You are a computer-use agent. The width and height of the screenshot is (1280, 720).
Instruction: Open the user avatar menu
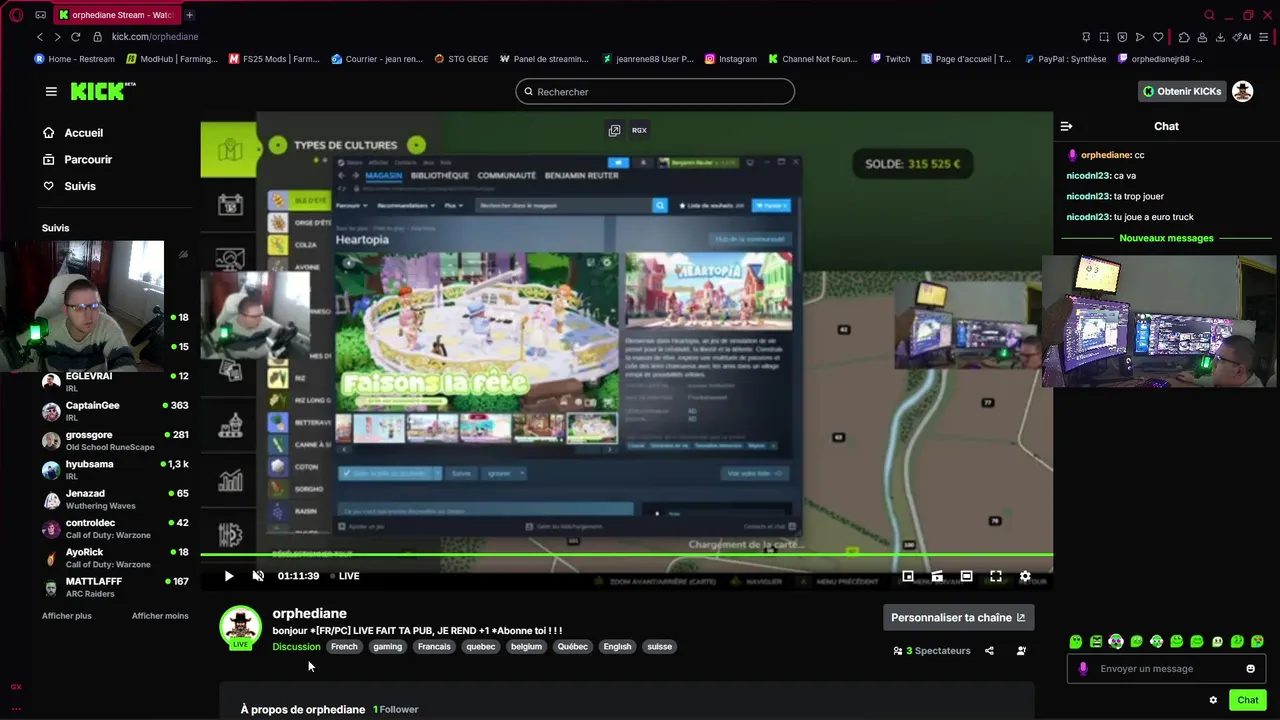(x=1242, y=91)
